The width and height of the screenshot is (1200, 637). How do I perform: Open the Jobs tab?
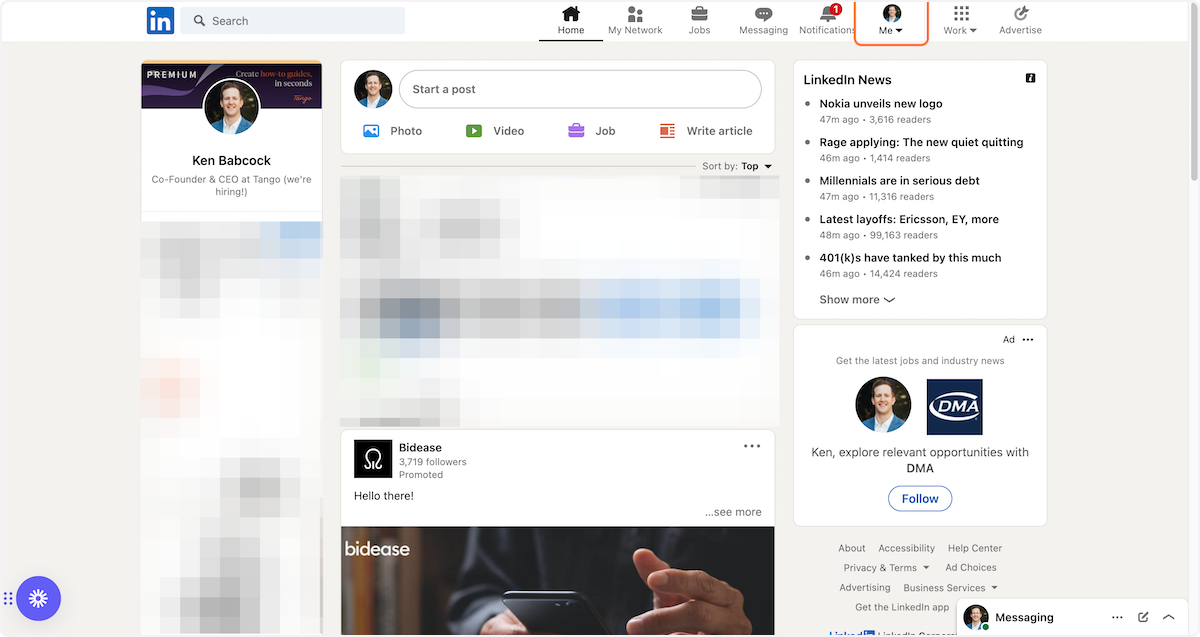click(699, 21)
